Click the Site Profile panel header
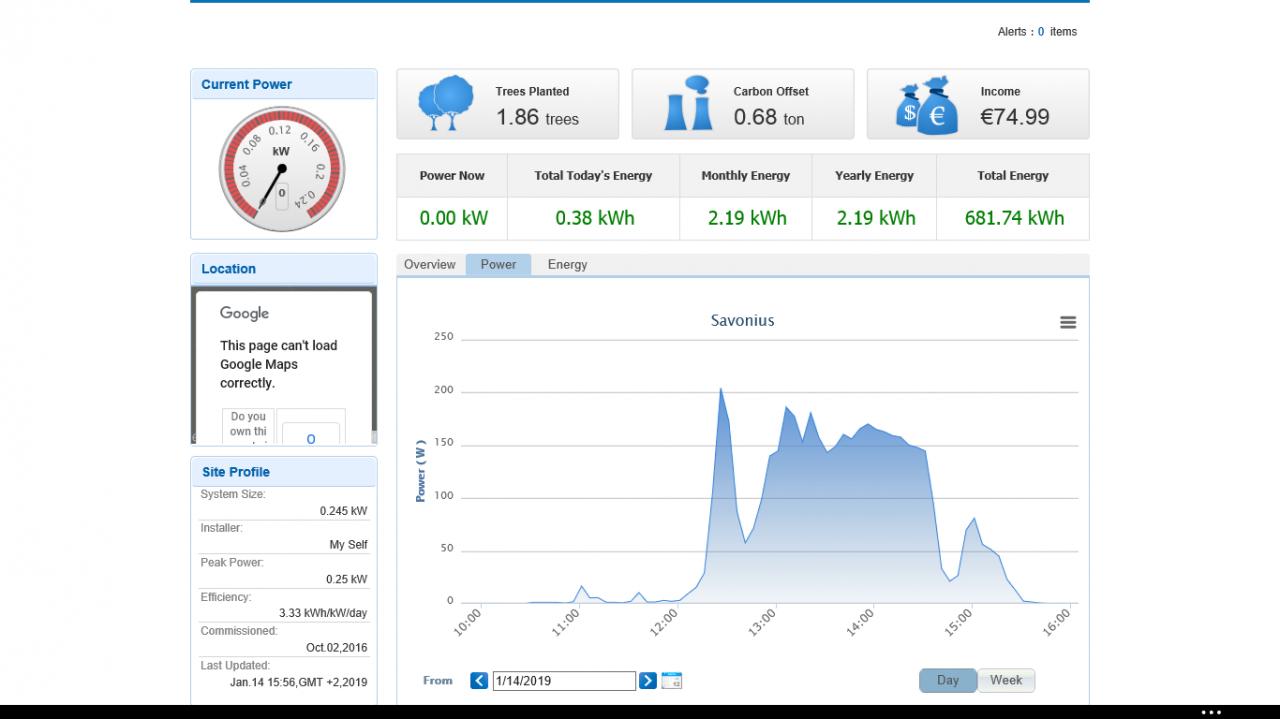Screen dimensions: 1280x719 pos(284,472)
